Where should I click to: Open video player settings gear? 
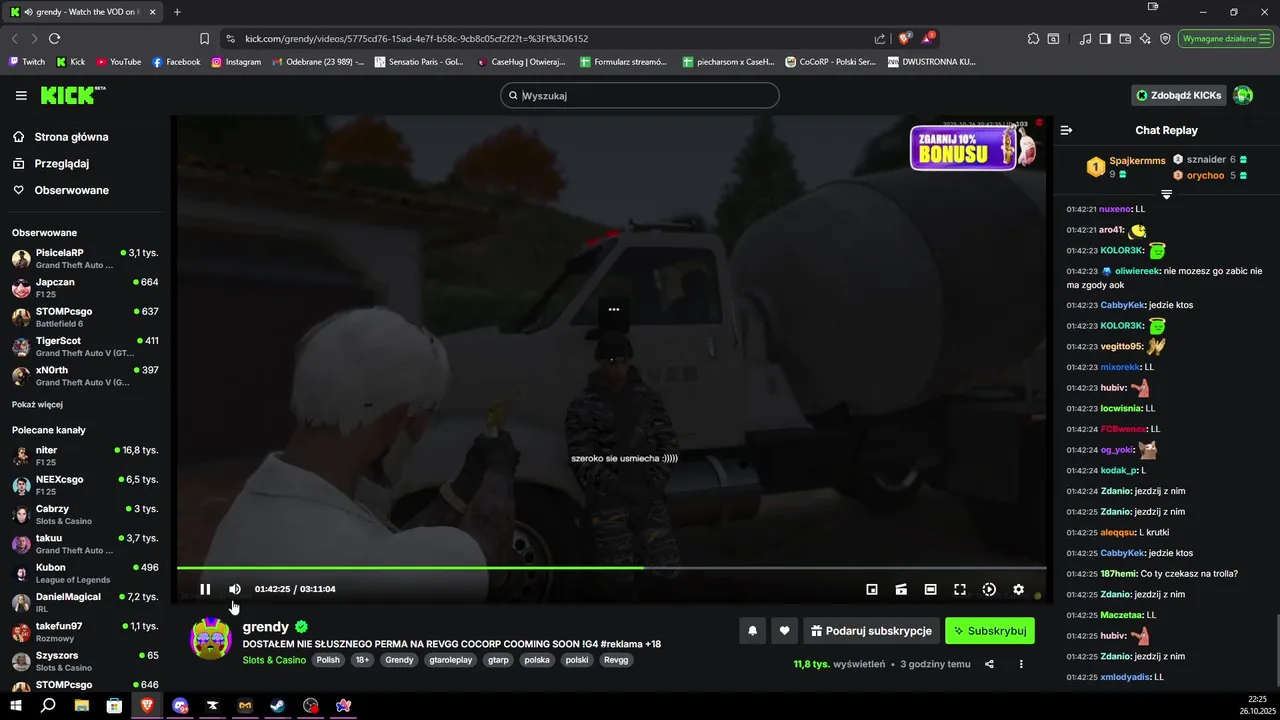(x=1018, y=589)
